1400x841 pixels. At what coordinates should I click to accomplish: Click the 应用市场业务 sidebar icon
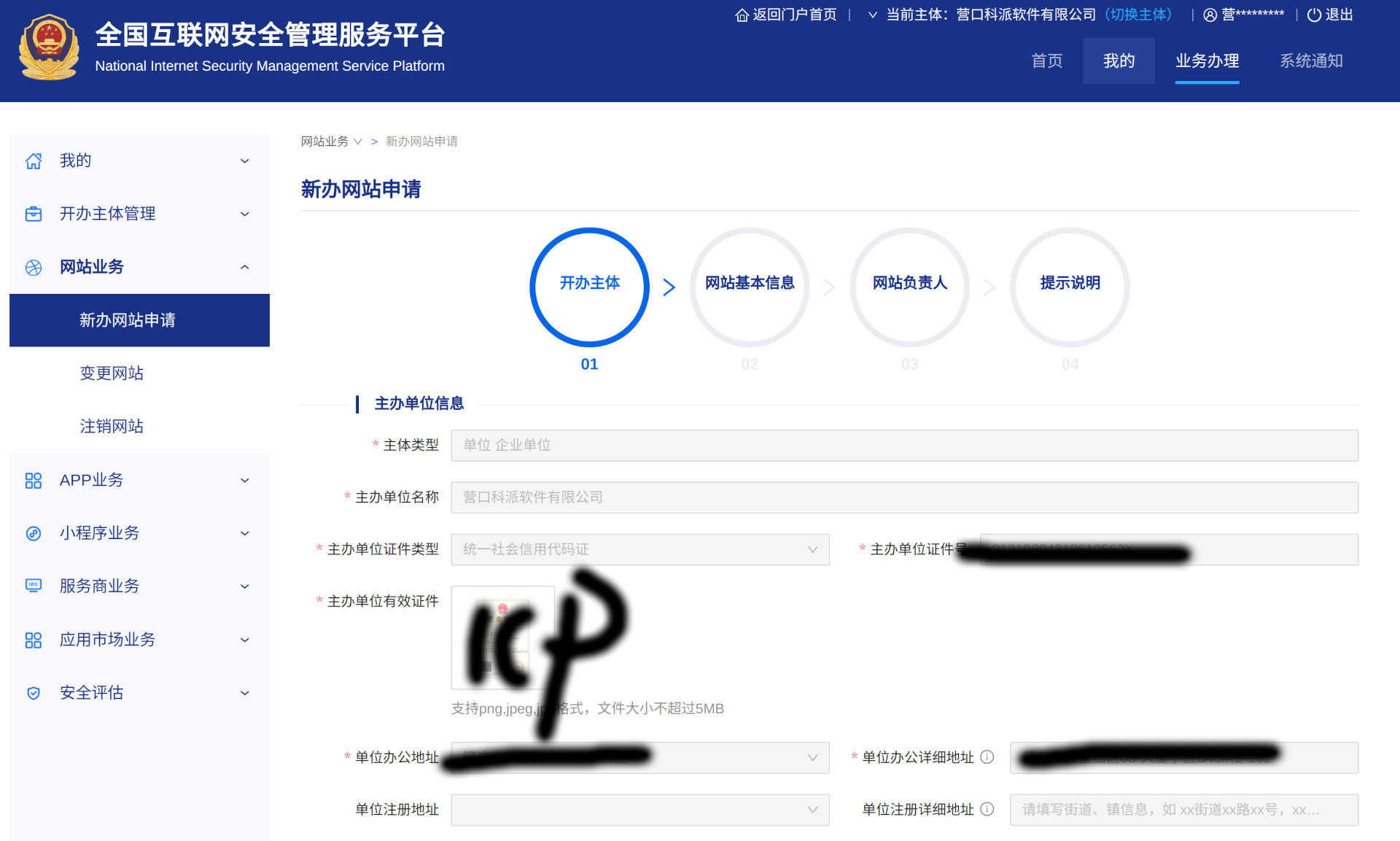pos(34,640)
